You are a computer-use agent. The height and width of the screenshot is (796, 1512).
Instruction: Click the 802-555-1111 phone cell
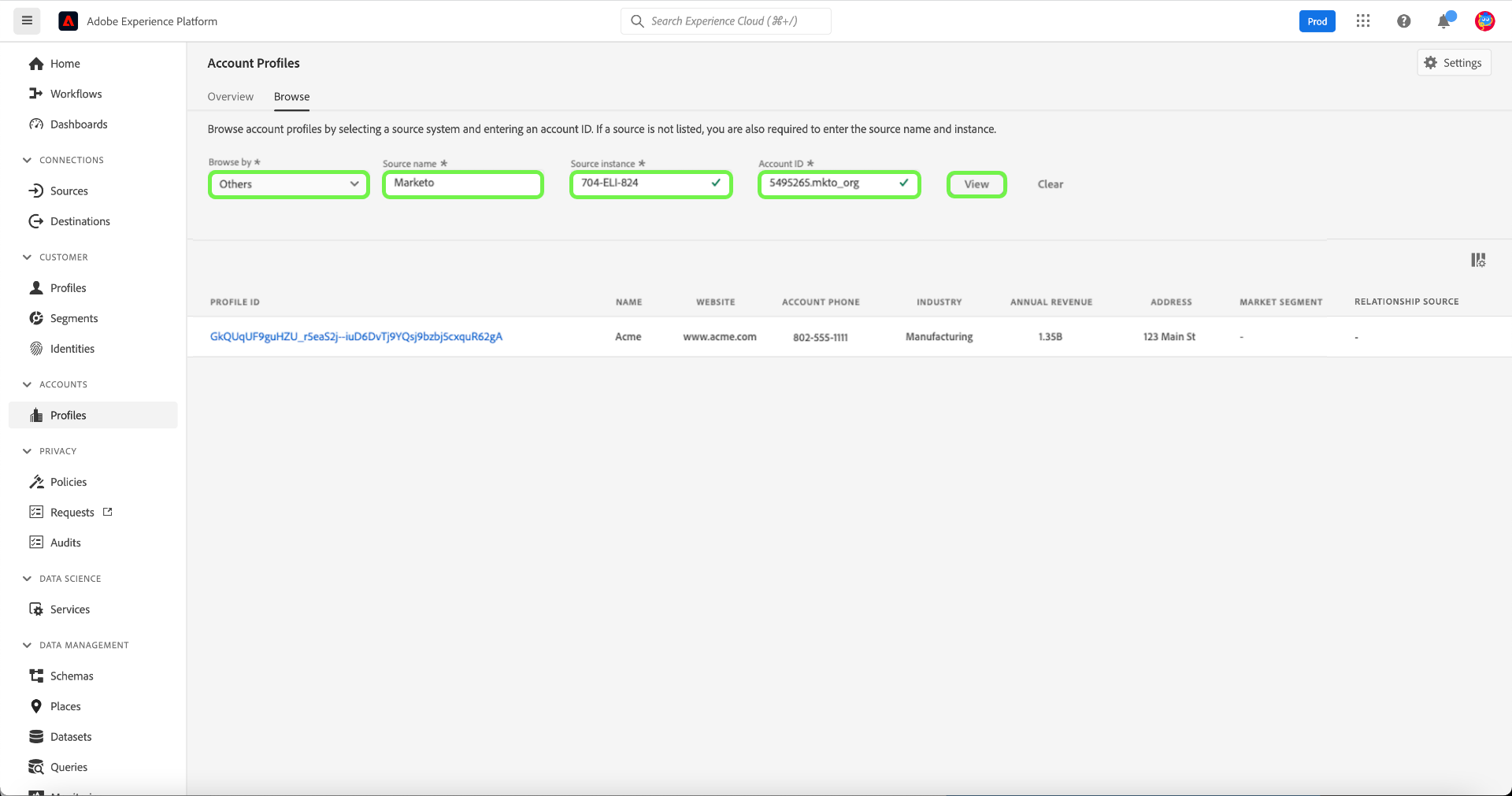821,338
